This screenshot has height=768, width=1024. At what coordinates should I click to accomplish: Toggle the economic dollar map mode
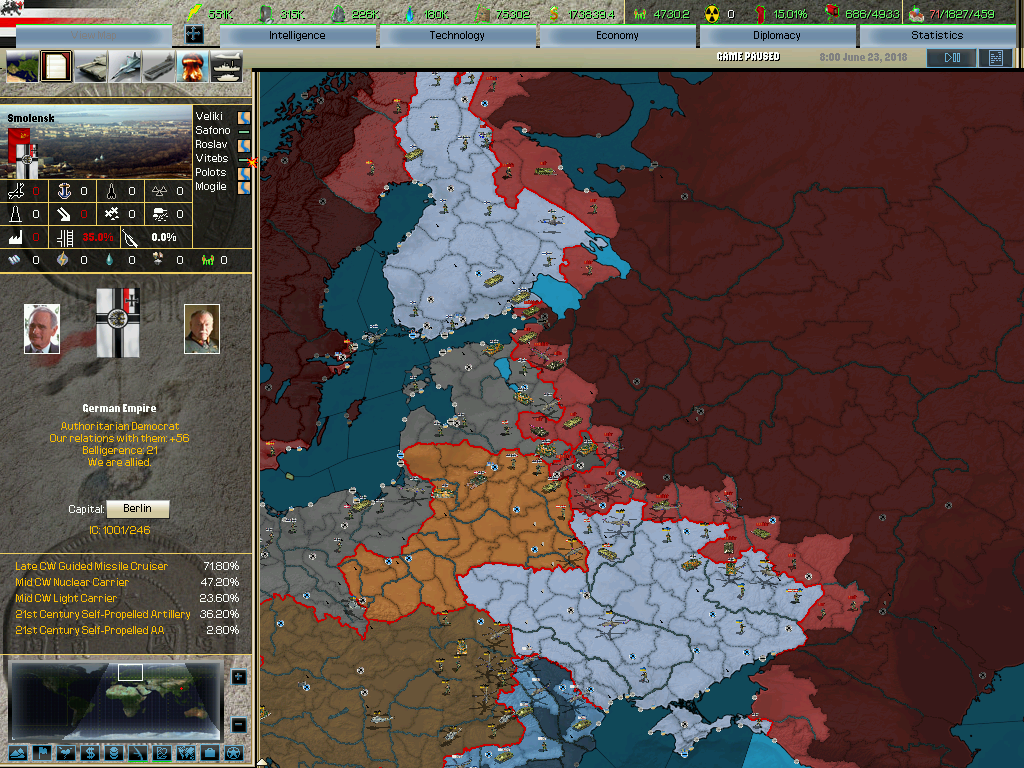pyautogui.click(x=90, y=752)
